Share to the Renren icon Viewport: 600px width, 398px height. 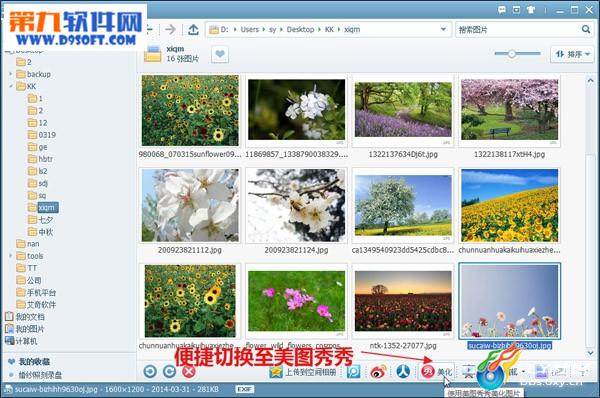tap(403, 372)
